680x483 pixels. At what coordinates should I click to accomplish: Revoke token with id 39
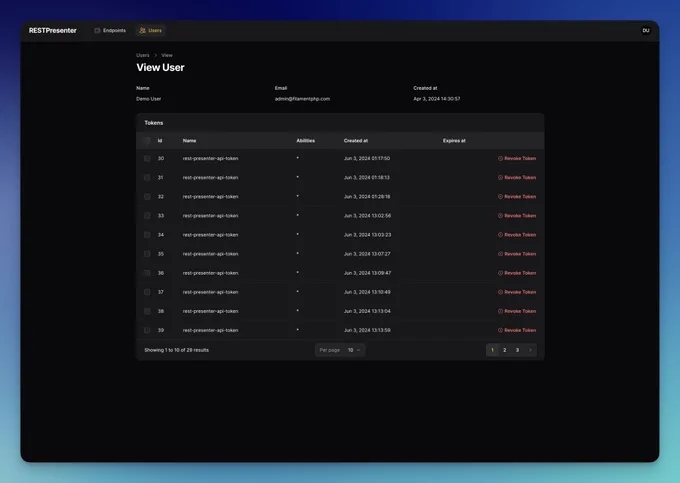[517, 330]
